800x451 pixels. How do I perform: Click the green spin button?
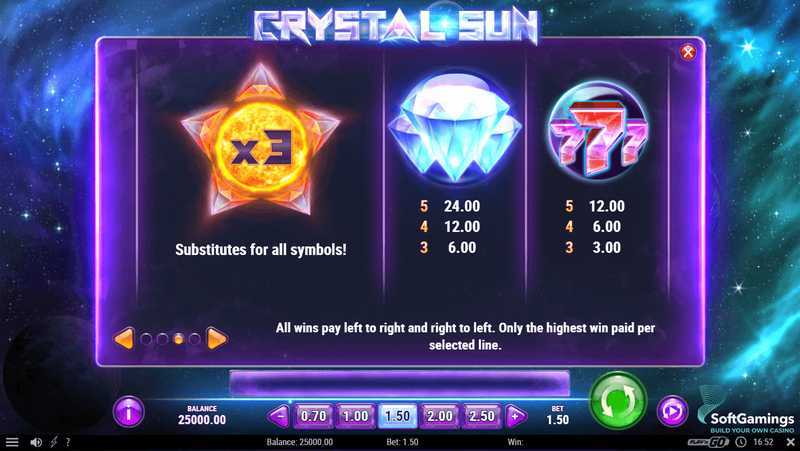point(618,400)
